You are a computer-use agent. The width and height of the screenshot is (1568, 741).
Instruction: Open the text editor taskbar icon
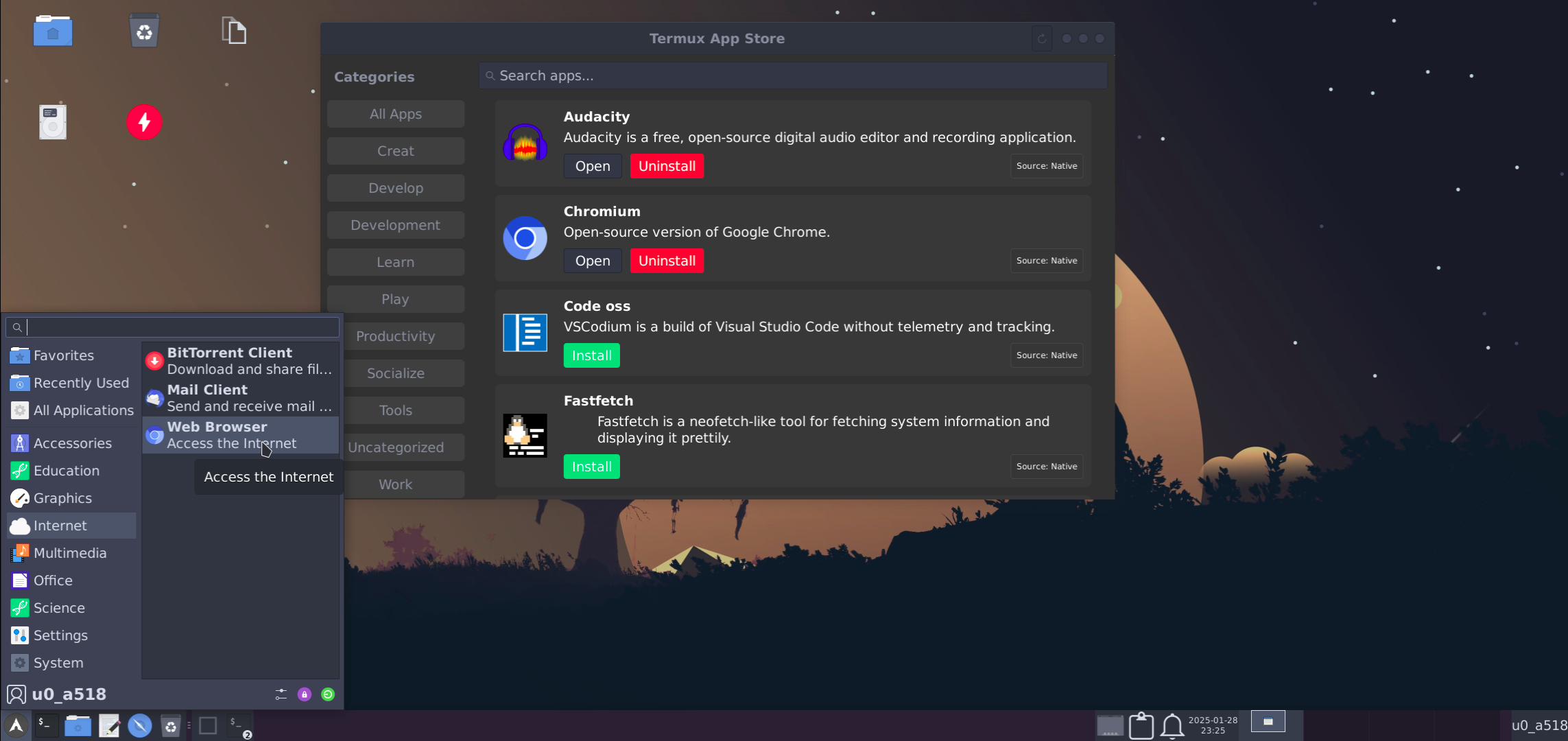coord(109,725)
